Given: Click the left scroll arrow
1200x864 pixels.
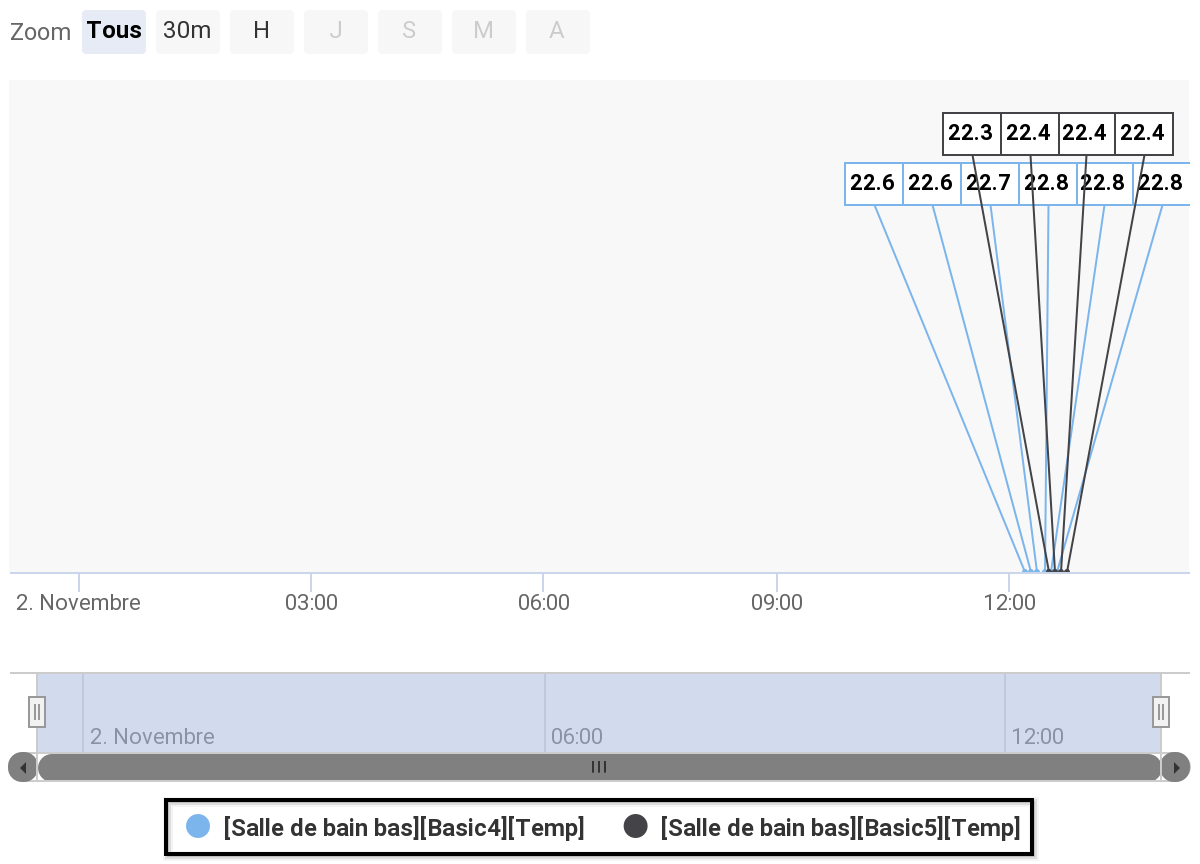Looking at the screenshot, I should (22, 767).
